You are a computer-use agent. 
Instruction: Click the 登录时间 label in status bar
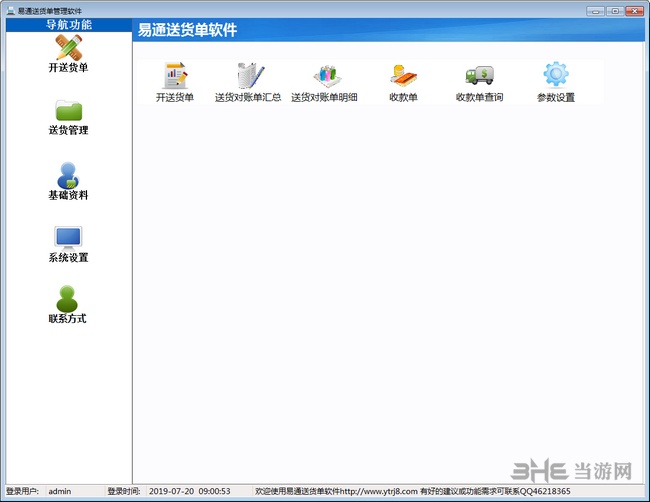(x=124, y=491)
